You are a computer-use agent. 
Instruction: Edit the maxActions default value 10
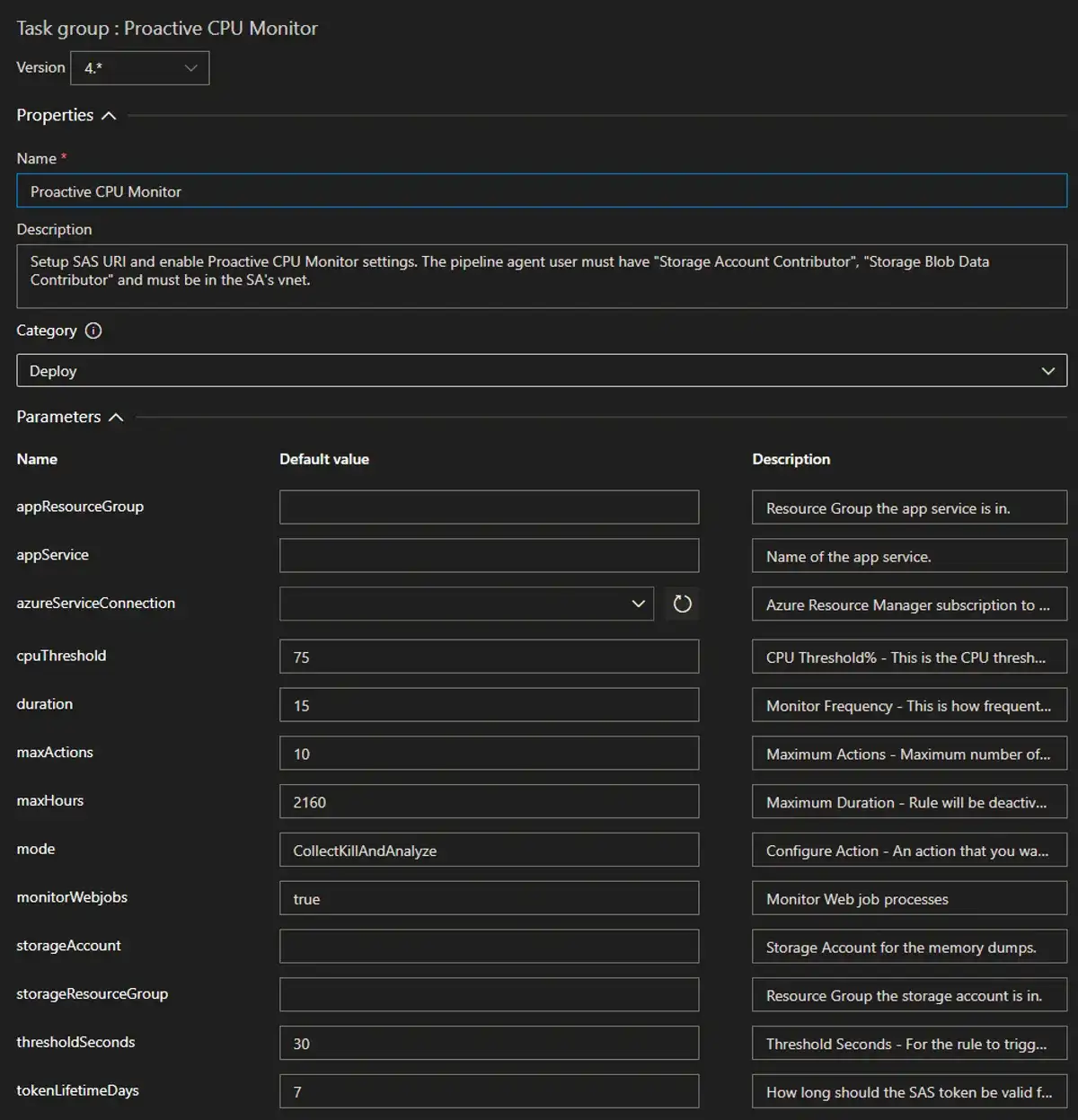click(x=489, y=753)
